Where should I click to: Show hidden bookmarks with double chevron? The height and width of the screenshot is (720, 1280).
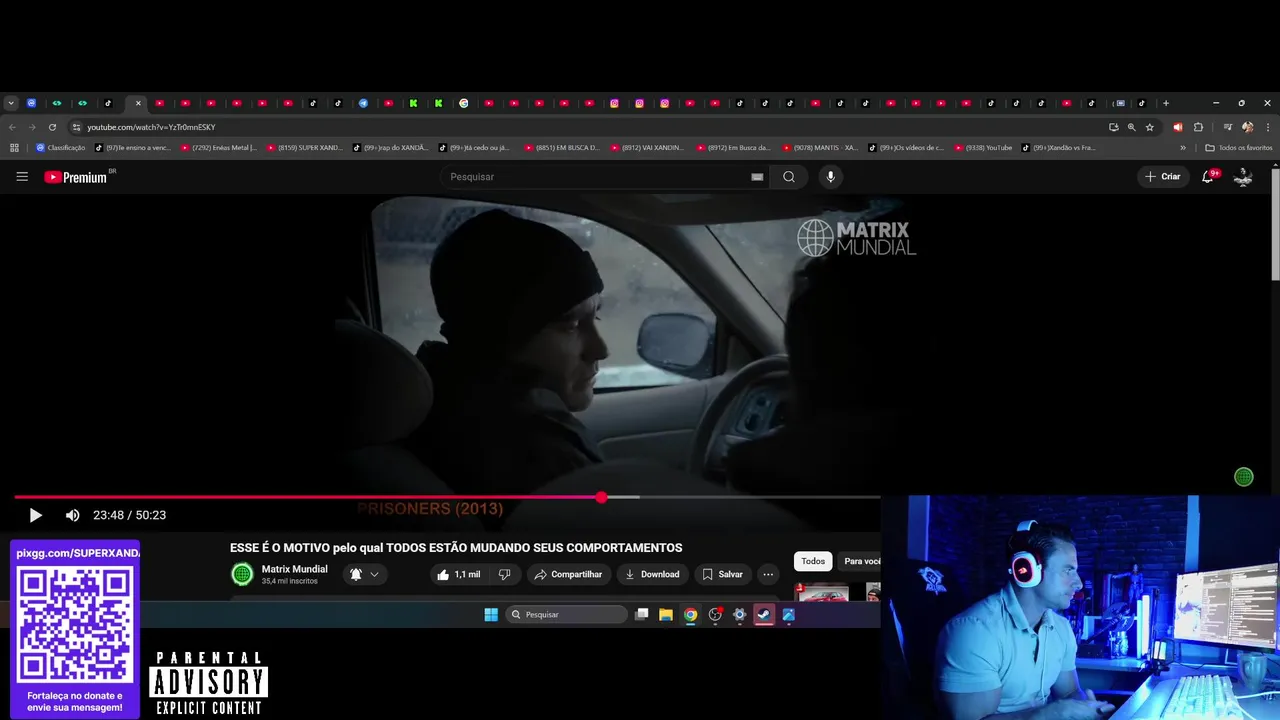pyautogui.click(x=1183, y=148)
